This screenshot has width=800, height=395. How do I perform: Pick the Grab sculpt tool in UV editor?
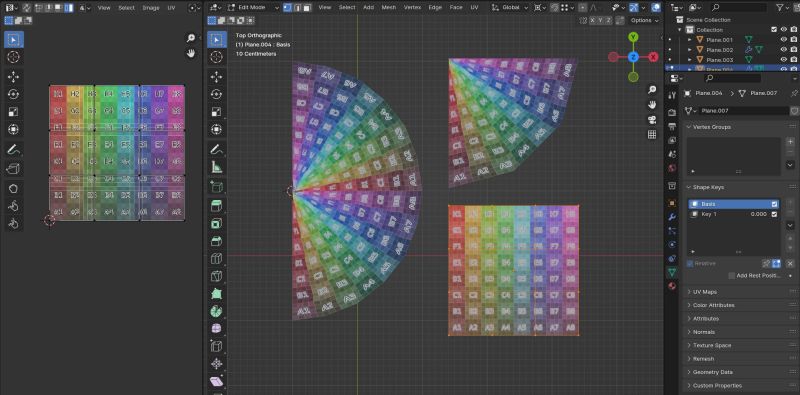pyautogui.click(x=14, y=188)
